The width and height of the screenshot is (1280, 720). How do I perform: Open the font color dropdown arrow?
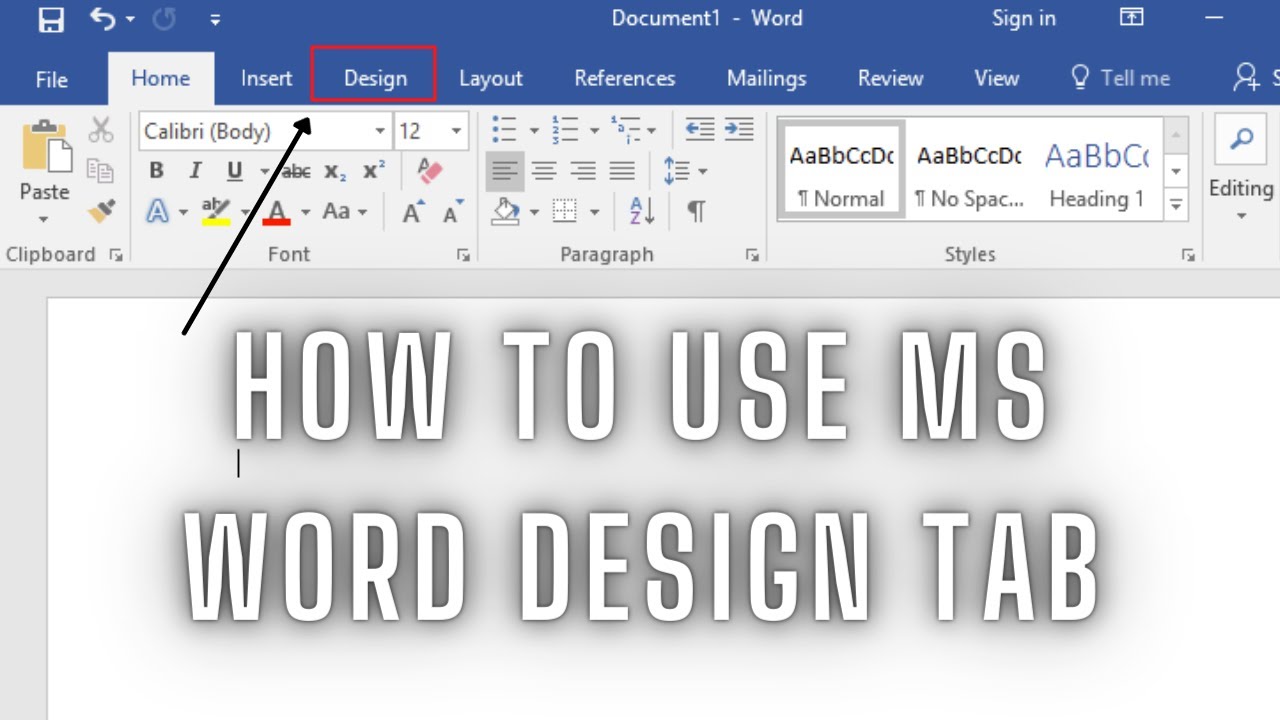click(x=305, y=212)
